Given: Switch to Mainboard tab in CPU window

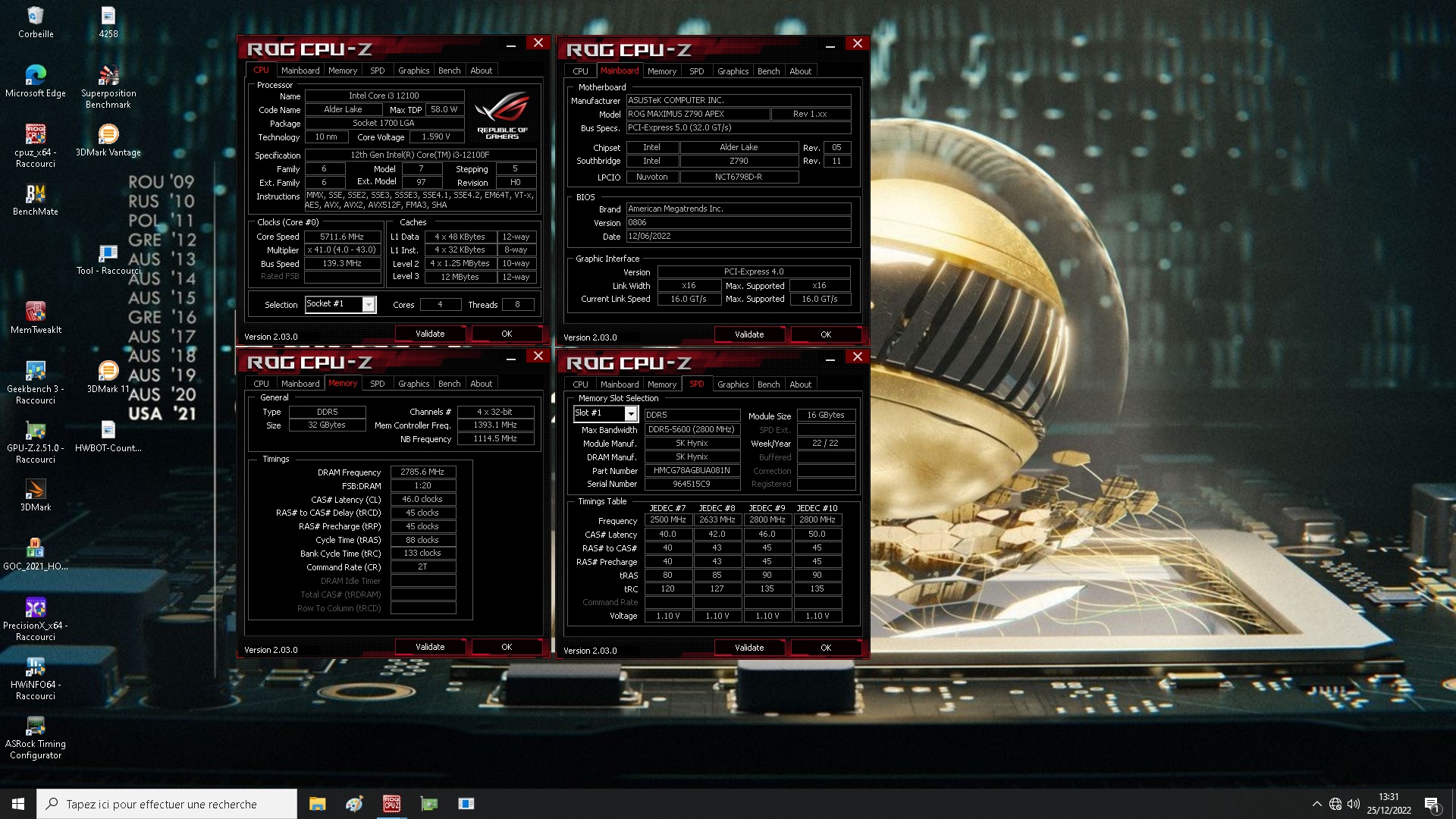Looking at the screenshot, I should point(300,71).
